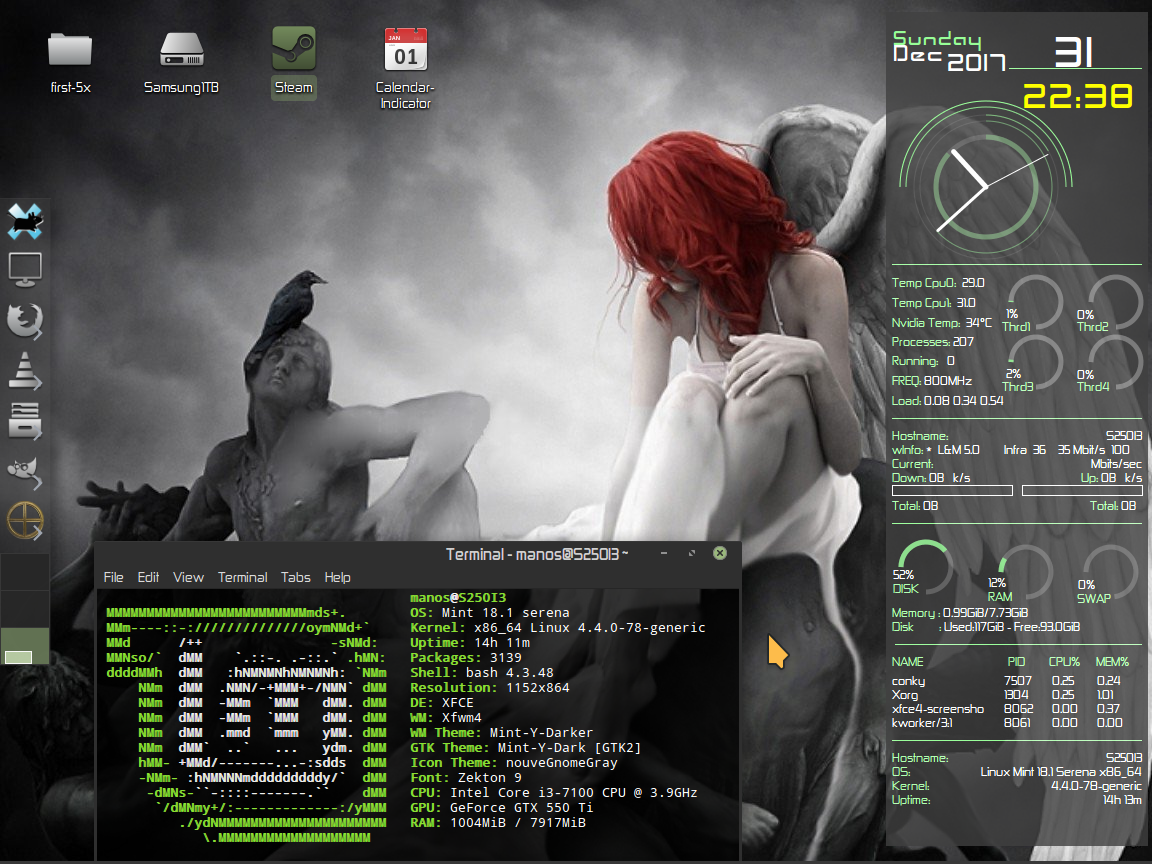Open the gold crosshair circle launcher
1152x864 pixels.
(x=25, y=520)
